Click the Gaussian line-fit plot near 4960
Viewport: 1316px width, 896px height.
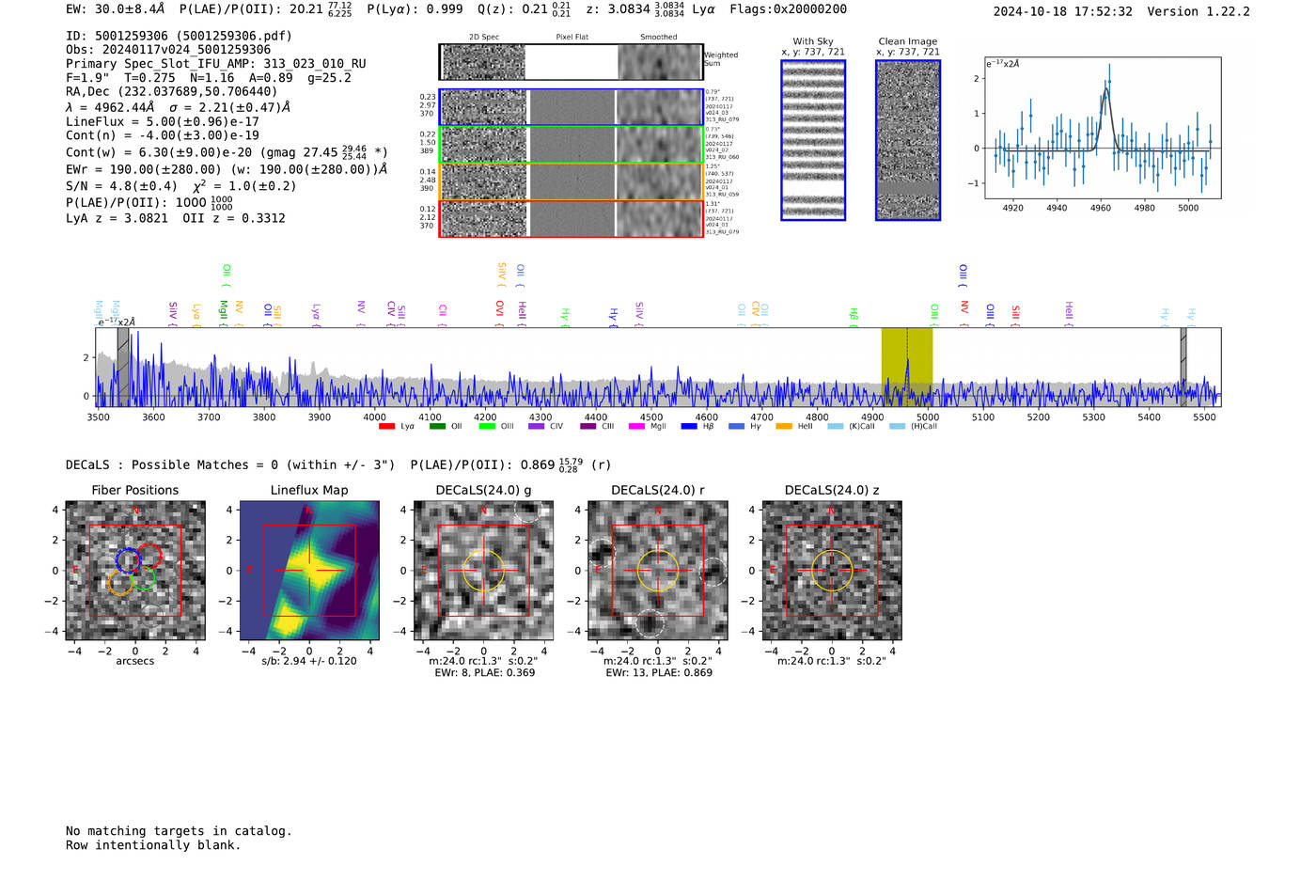tap(1103, 128)
